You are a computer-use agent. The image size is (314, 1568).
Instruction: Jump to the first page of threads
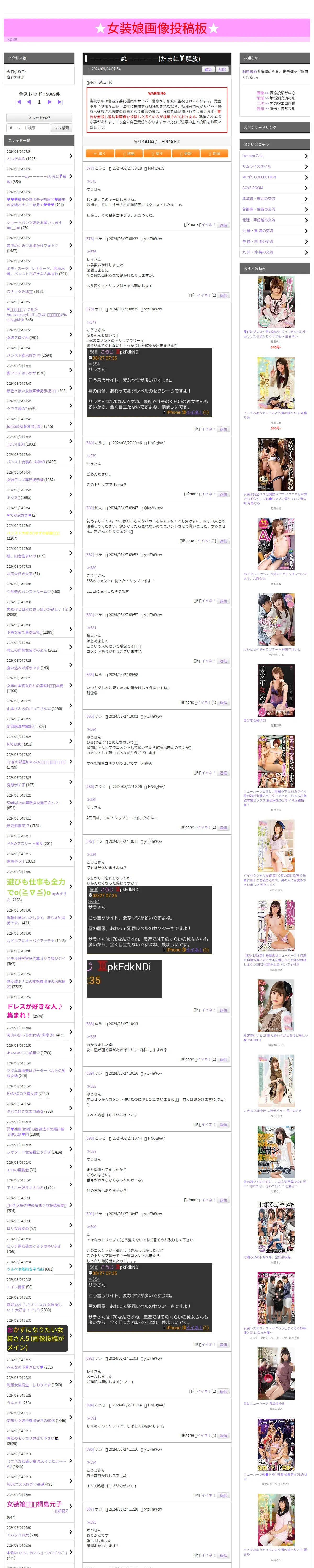(18, 102)
